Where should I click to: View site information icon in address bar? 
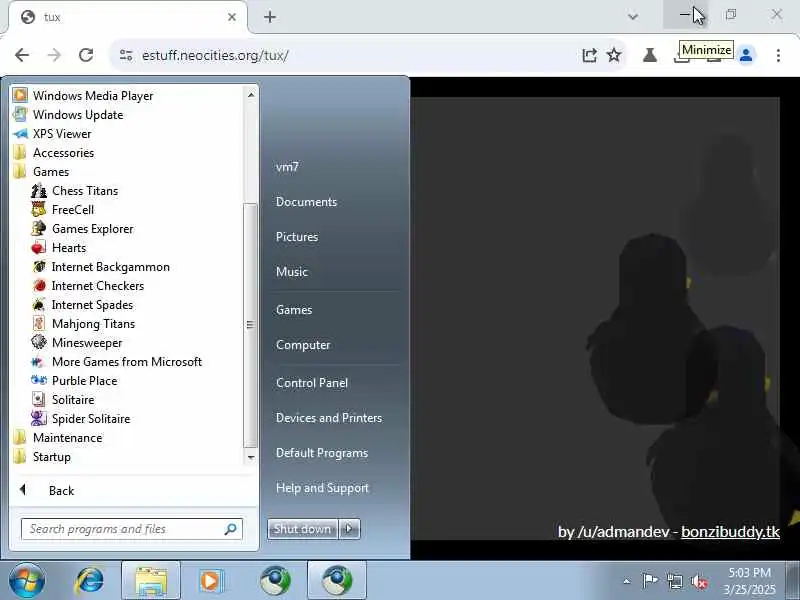click(x=126, y=55)
